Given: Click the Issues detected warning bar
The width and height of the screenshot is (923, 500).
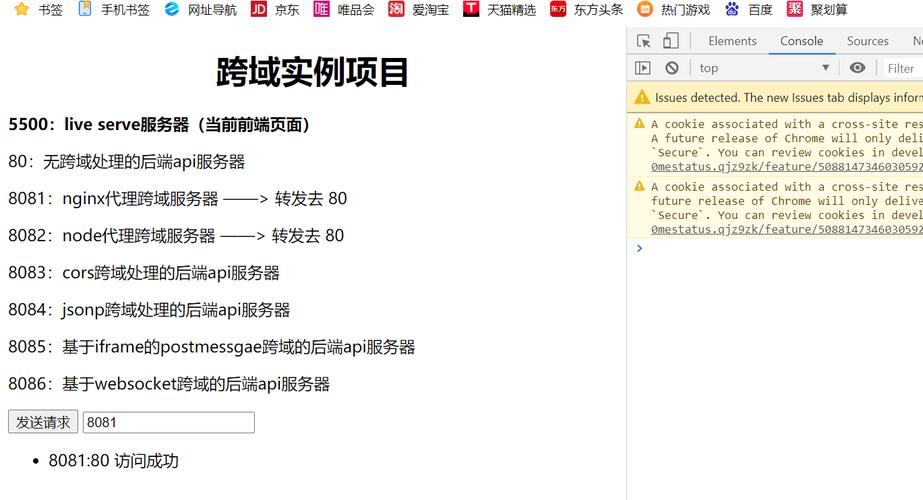Looking at the screenshot, I should [x=775, y=97].
